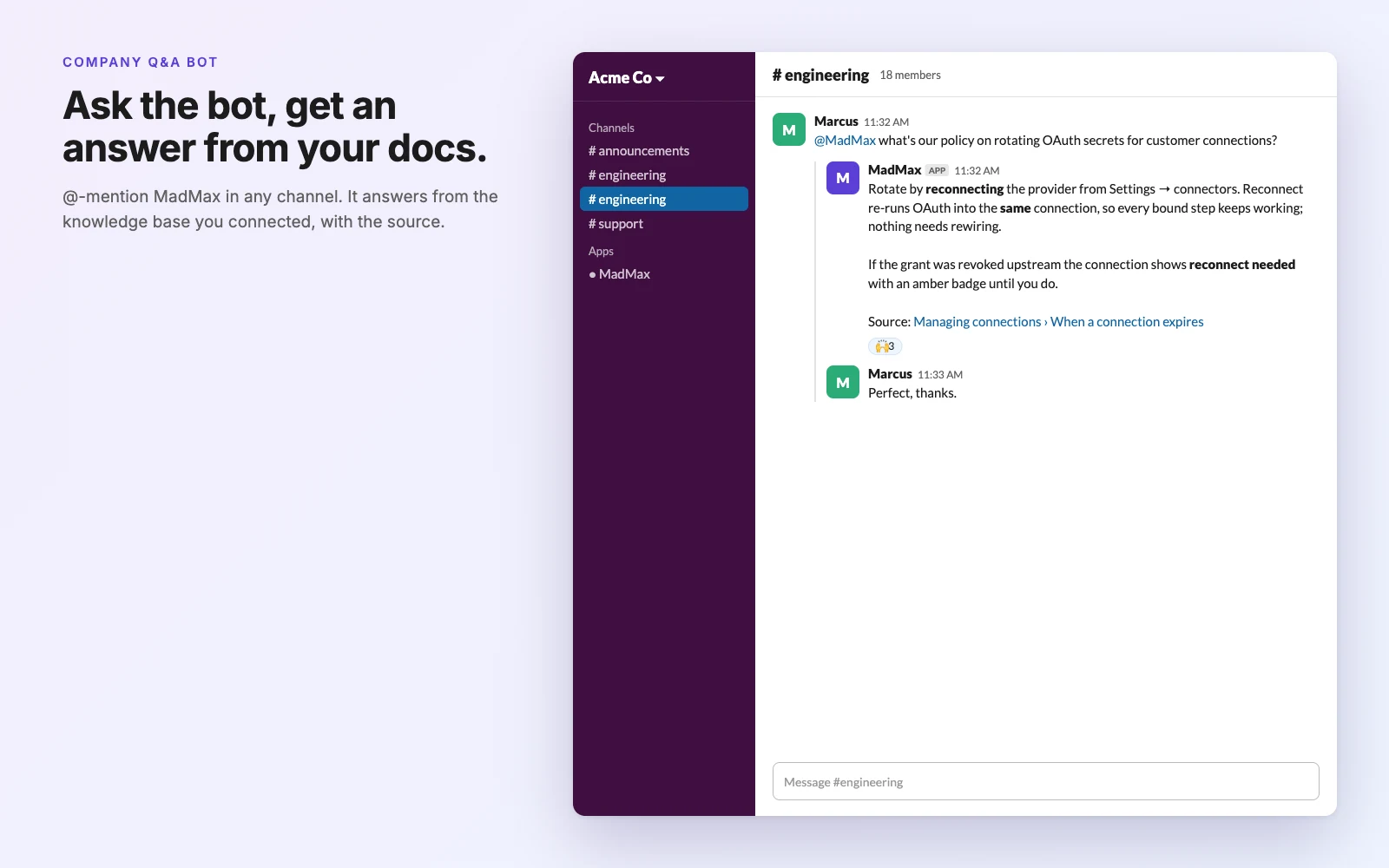This screenshot has width=1389, height=868.
Task: Click the 11:32 AM timestamp beside Marcus's question
Action: (886, 122)
